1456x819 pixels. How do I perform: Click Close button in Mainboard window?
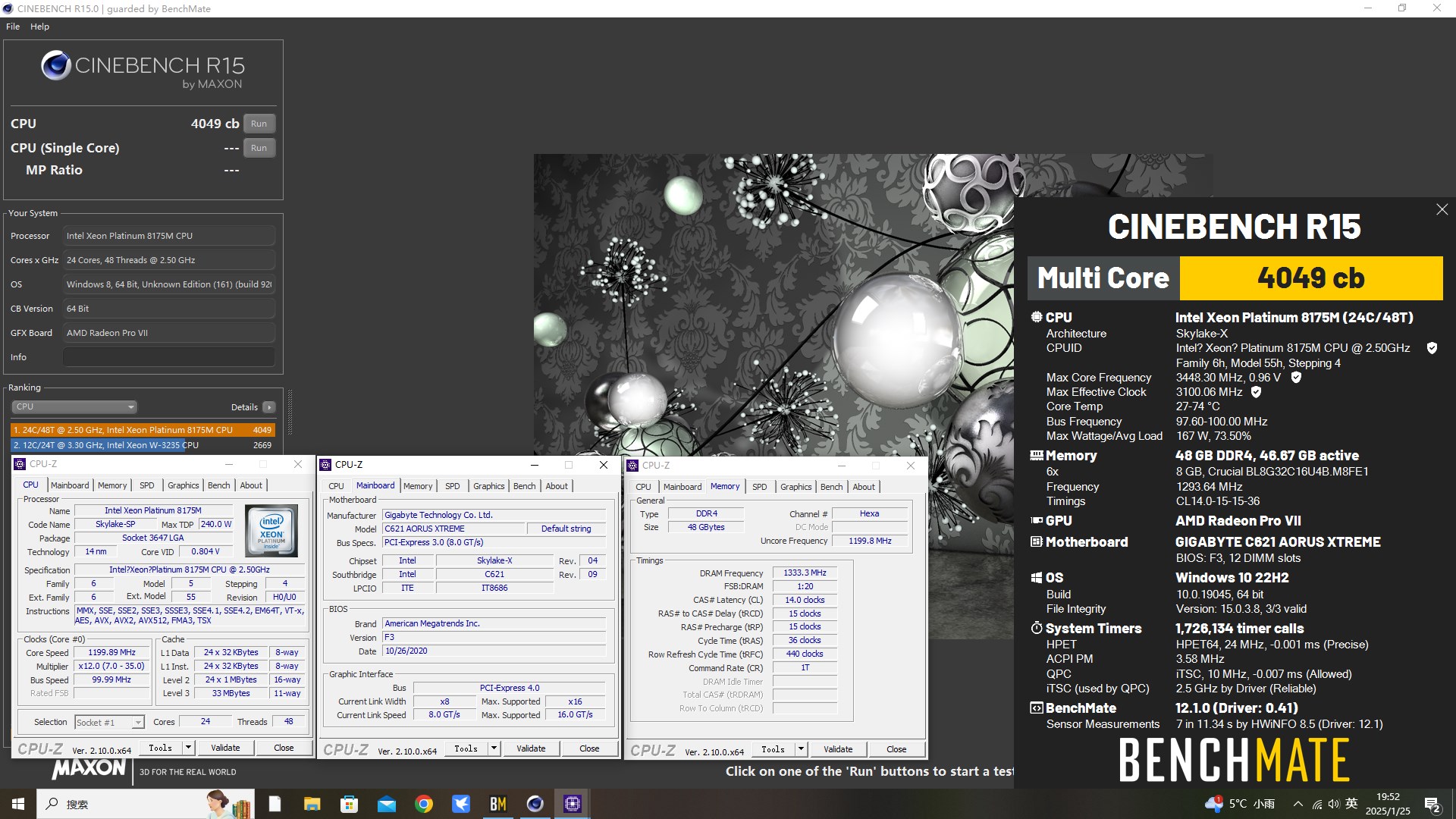(x=589, y=748)
